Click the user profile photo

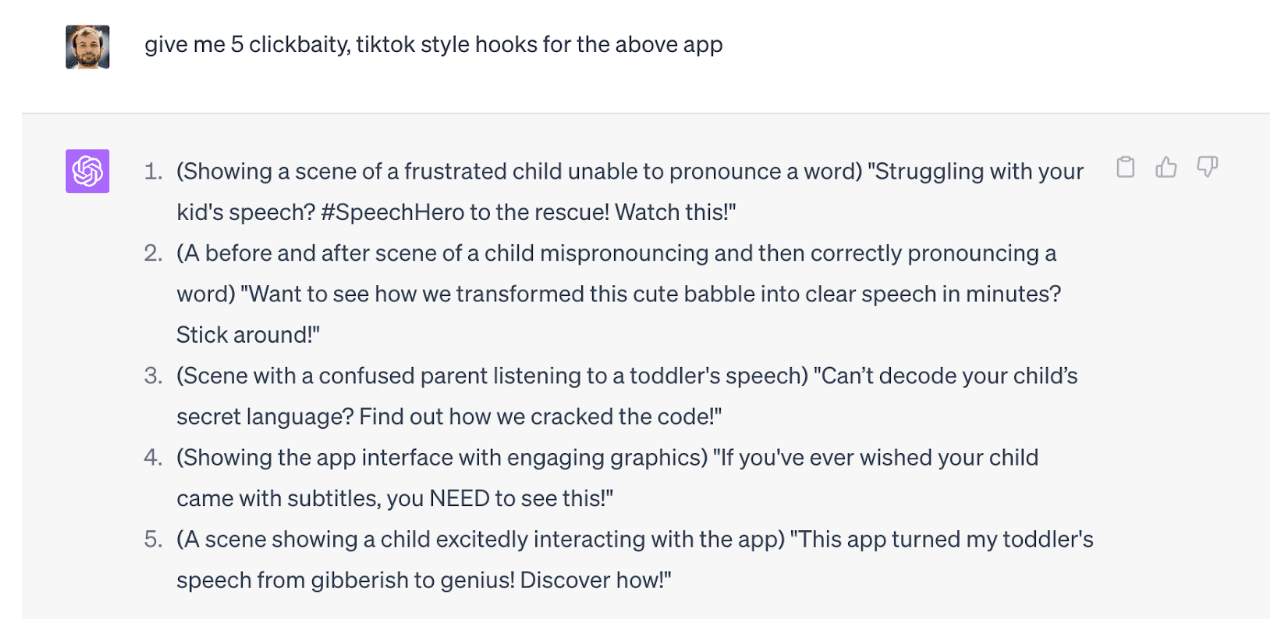coord(87,46)
